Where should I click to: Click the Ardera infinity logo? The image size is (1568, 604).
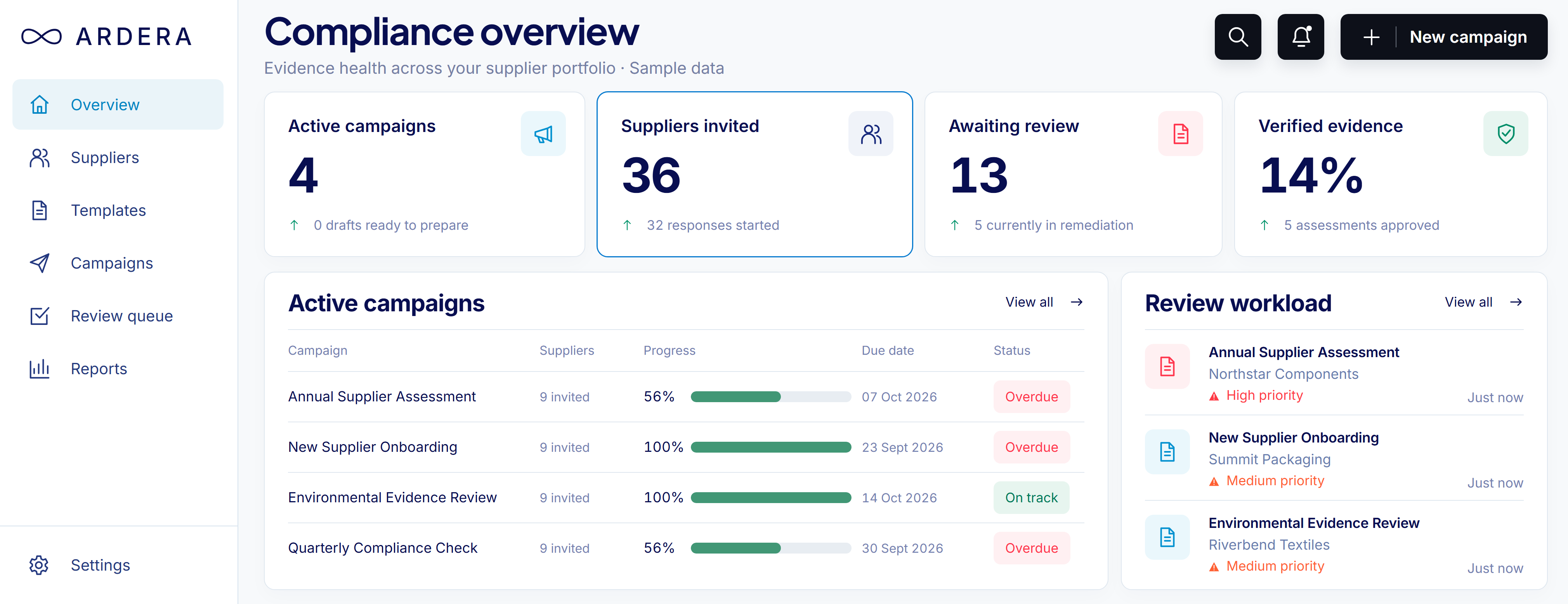(x=42, y=36)
